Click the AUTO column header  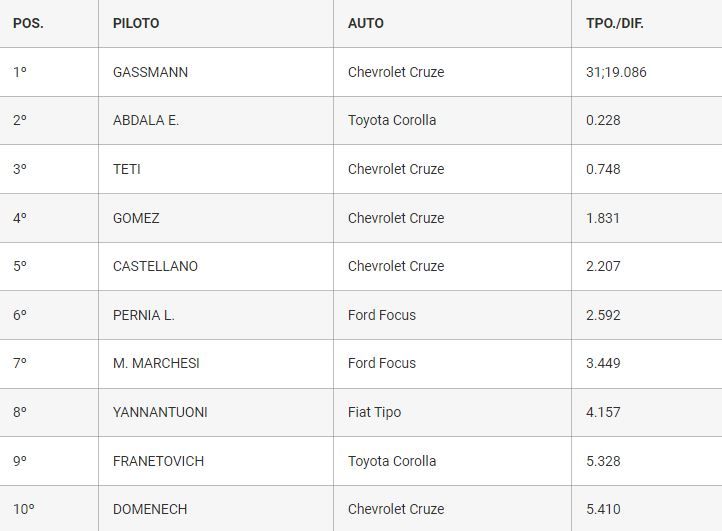[366, 23]
